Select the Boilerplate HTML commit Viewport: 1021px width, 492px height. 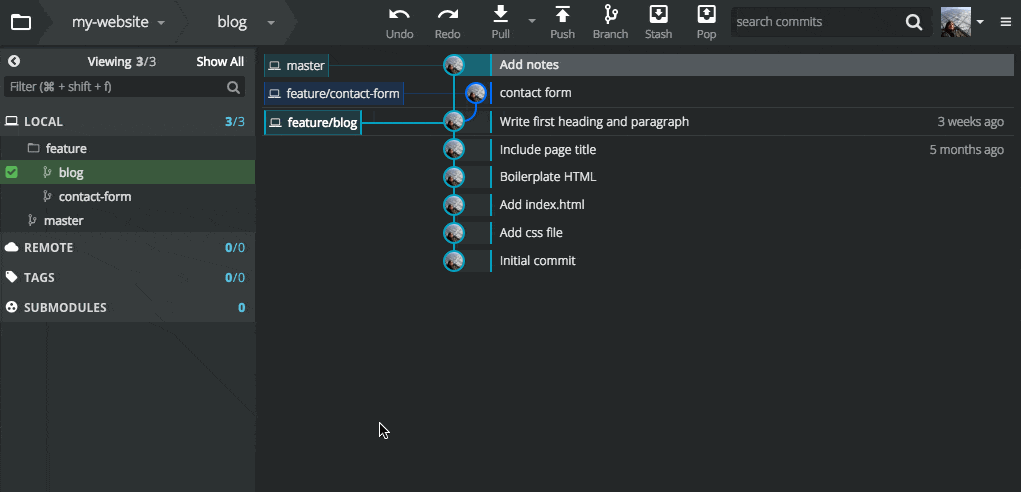click(x=548, y=177)
